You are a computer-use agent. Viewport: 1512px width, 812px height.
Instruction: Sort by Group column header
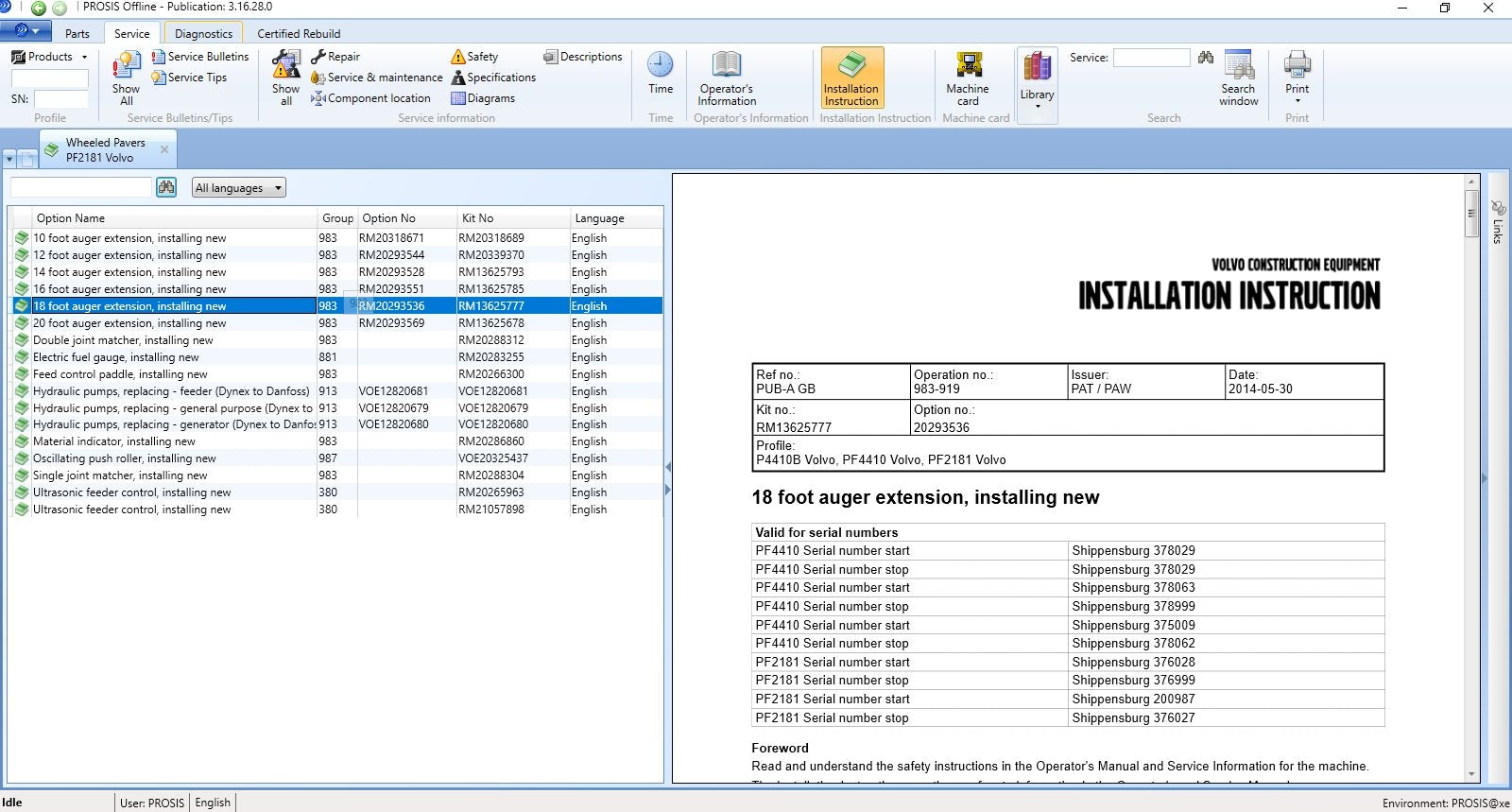tap(337, 217)
